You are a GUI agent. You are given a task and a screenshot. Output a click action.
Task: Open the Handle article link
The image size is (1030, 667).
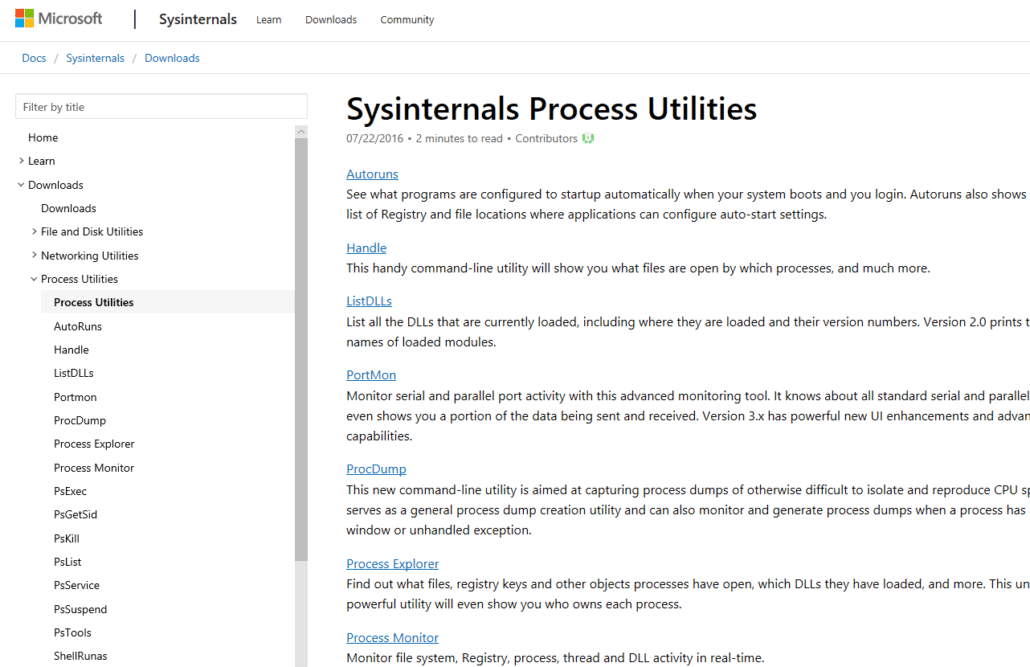pos(367,248)
